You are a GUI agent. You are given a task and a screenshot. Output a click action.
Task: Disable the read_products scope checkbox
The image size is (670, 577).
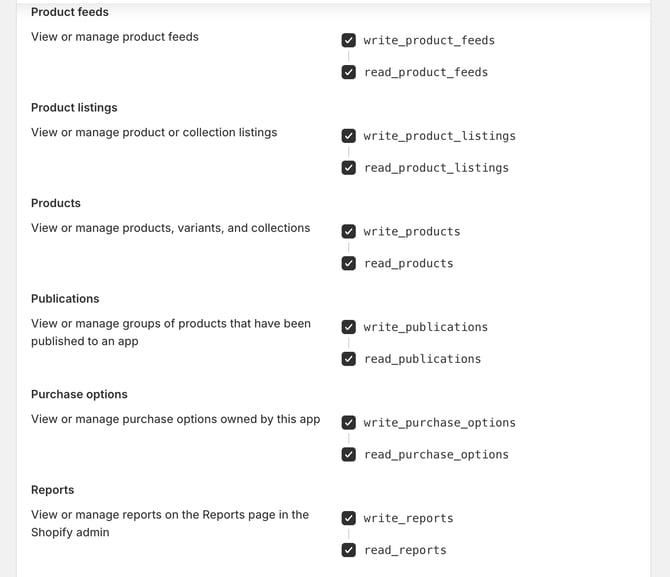tap(348, 263)
